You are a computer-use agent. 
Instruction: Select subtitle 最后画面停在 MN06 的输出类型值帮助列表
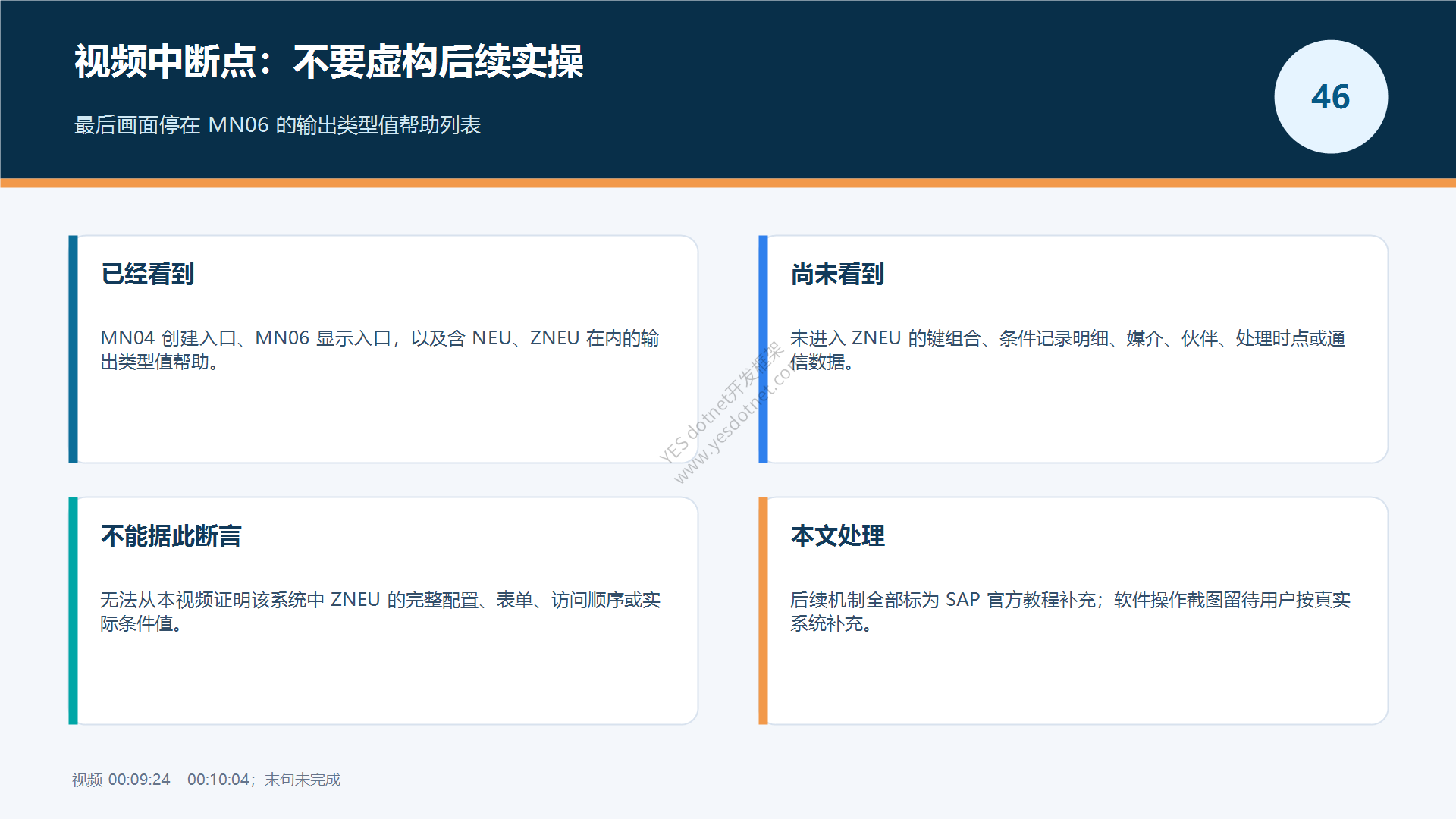278,125
